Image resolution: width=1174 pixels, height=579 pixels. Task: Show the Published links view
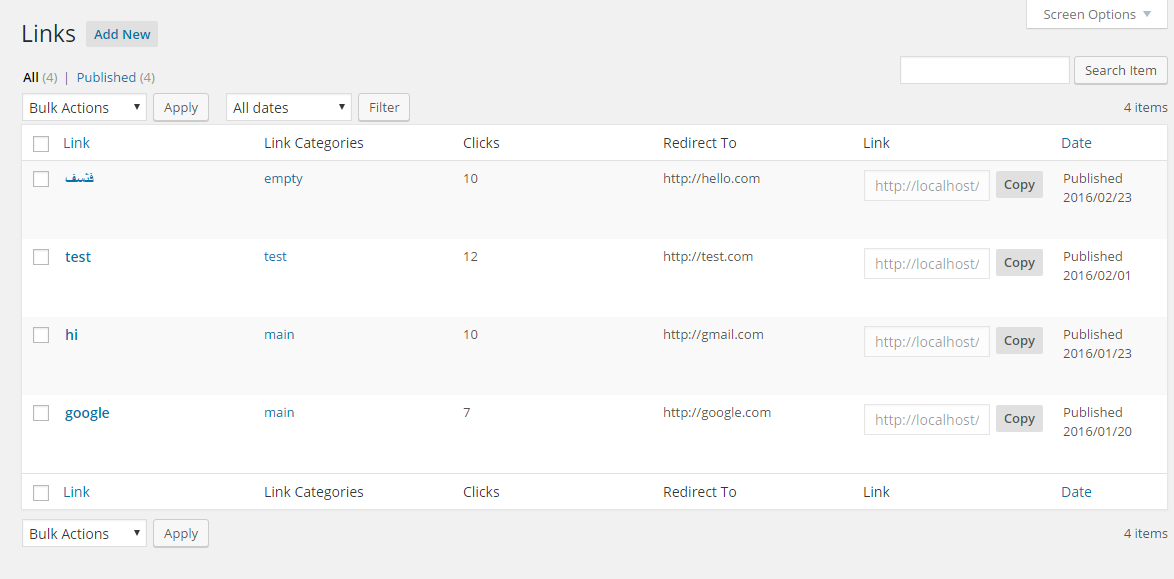click(x=106, y=77)
